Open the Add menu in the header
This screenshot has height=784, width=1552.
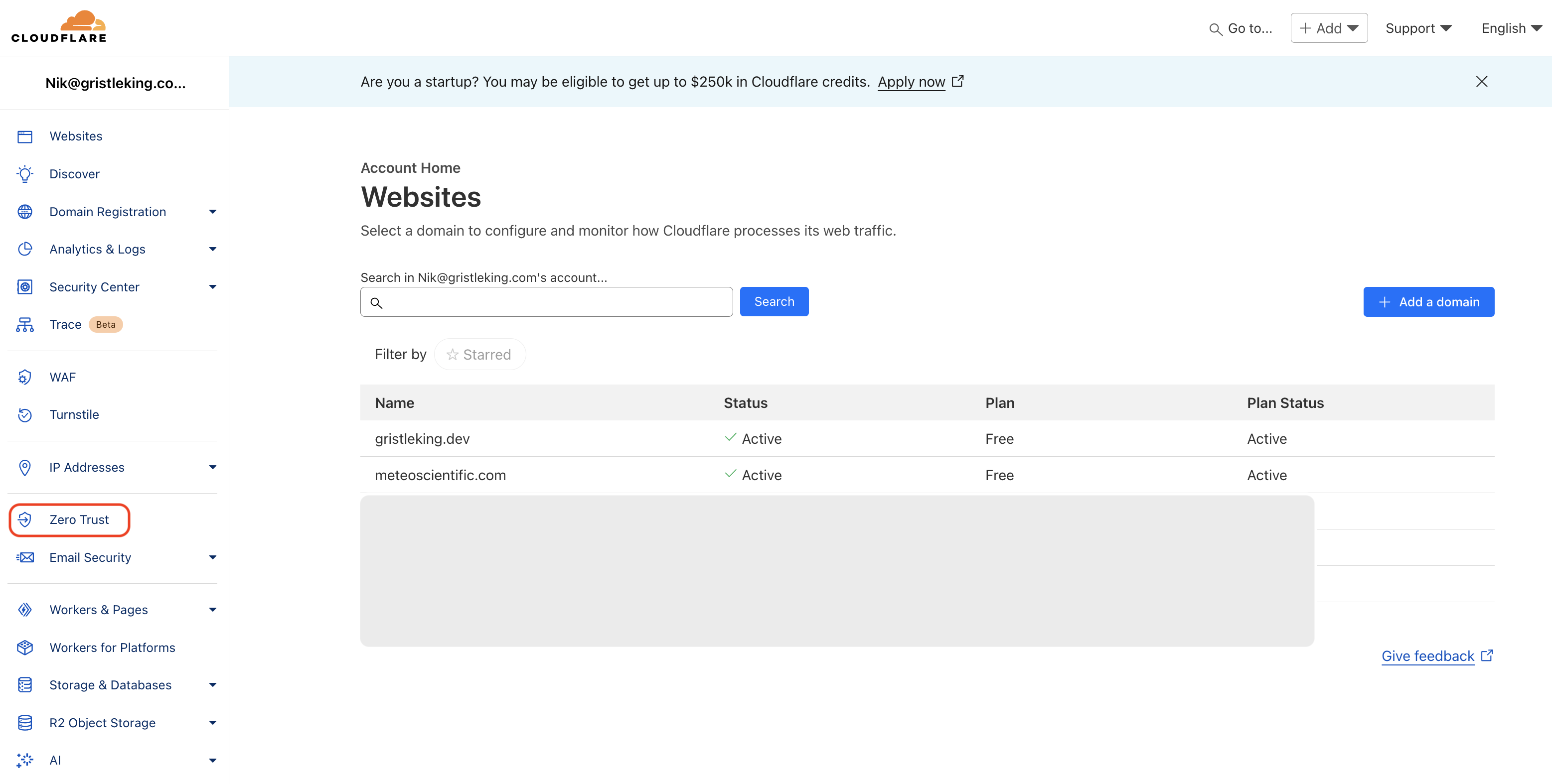pos(1329,28)
